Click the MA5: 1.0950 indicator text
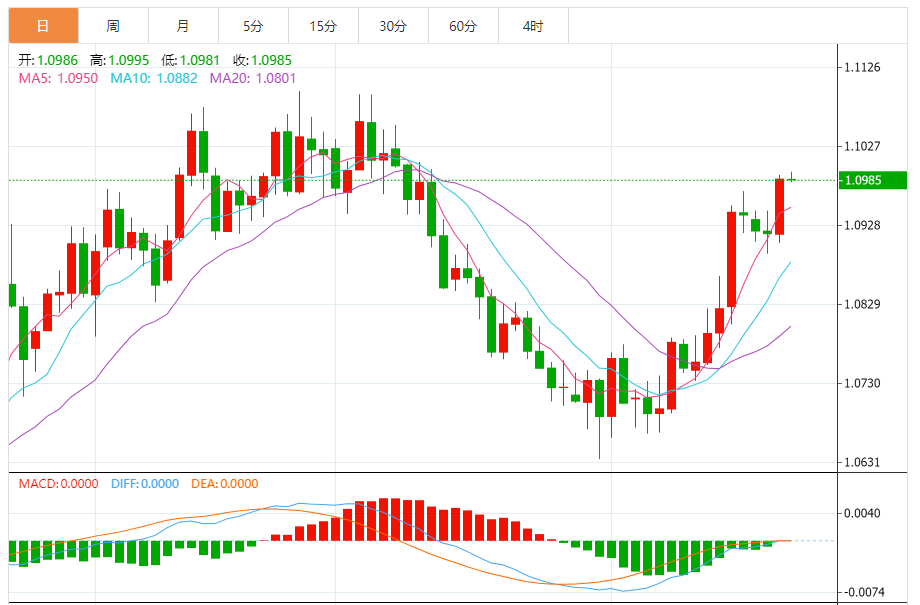Viewport: 920px width, 605px height. pos(58,78)
